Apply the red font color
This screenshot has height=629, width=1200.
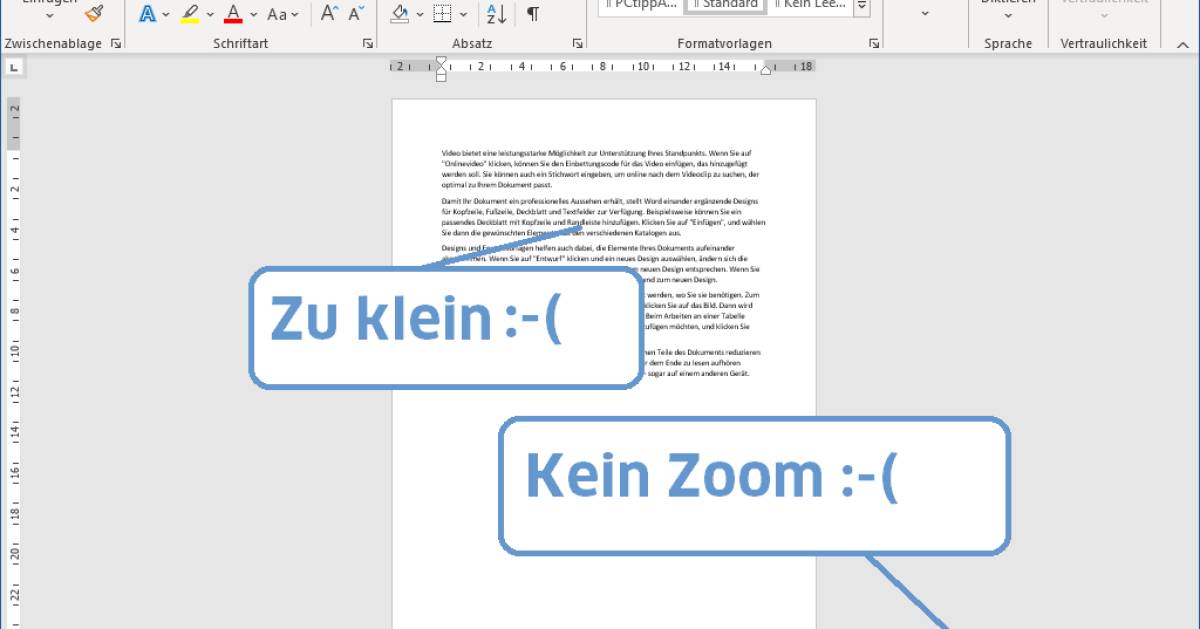pos(232,14)
